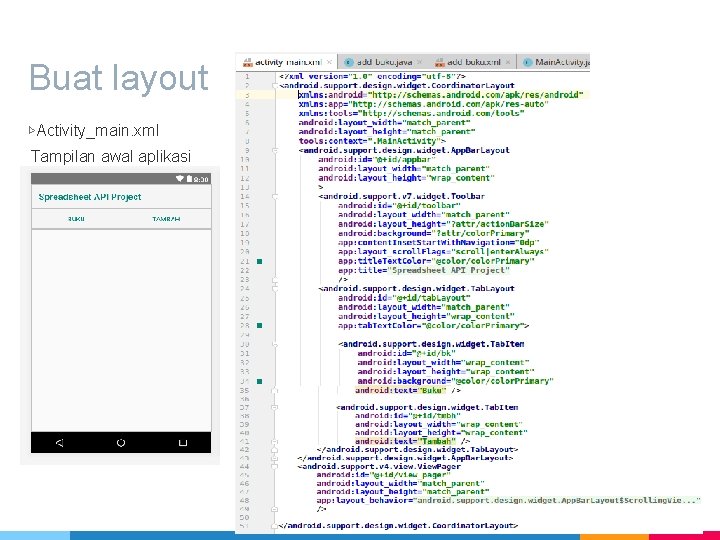Click the Buat layout slide heading
720x540 pixels.
[119, 79]
